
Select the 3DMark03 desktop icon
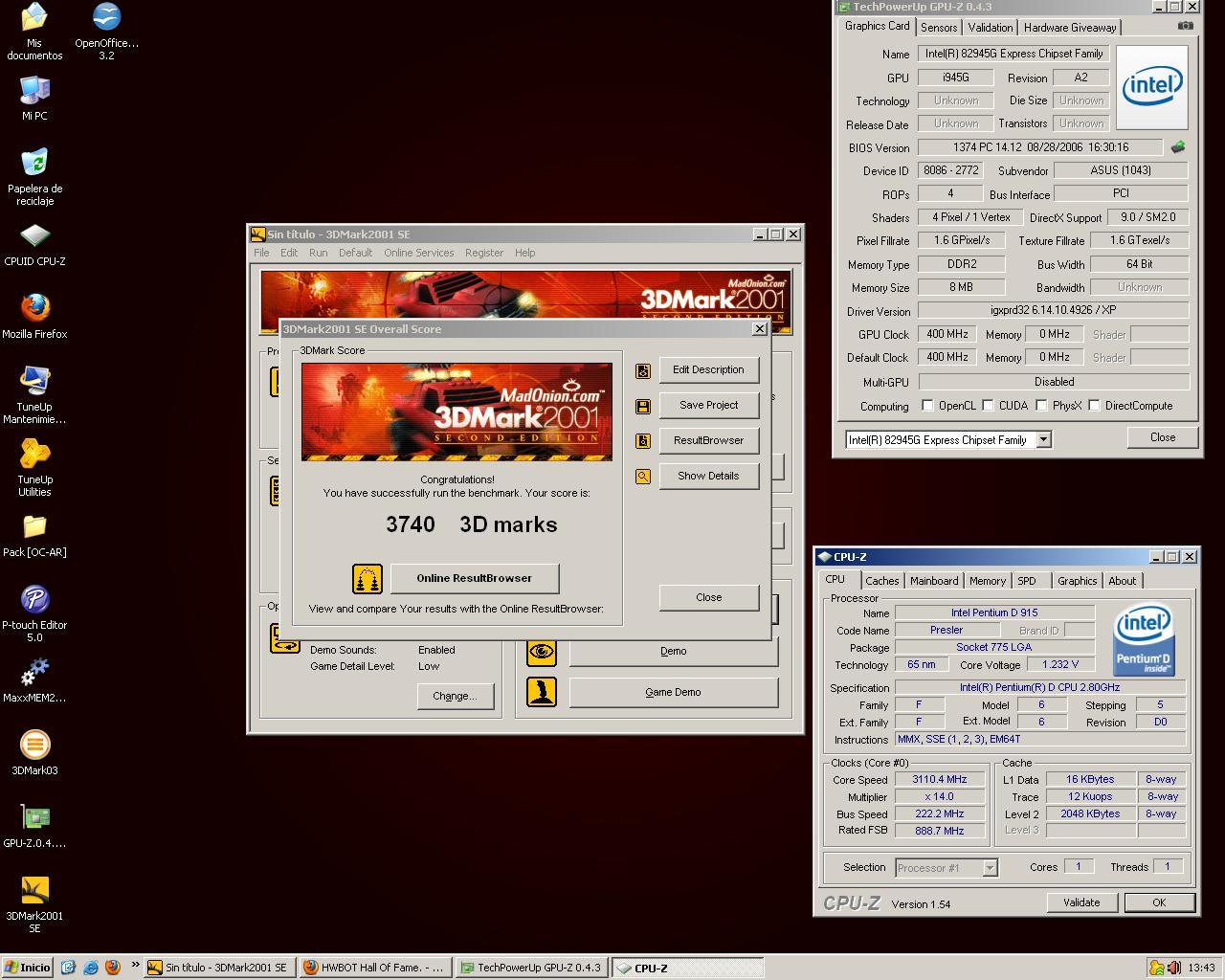tap(34, 753)
